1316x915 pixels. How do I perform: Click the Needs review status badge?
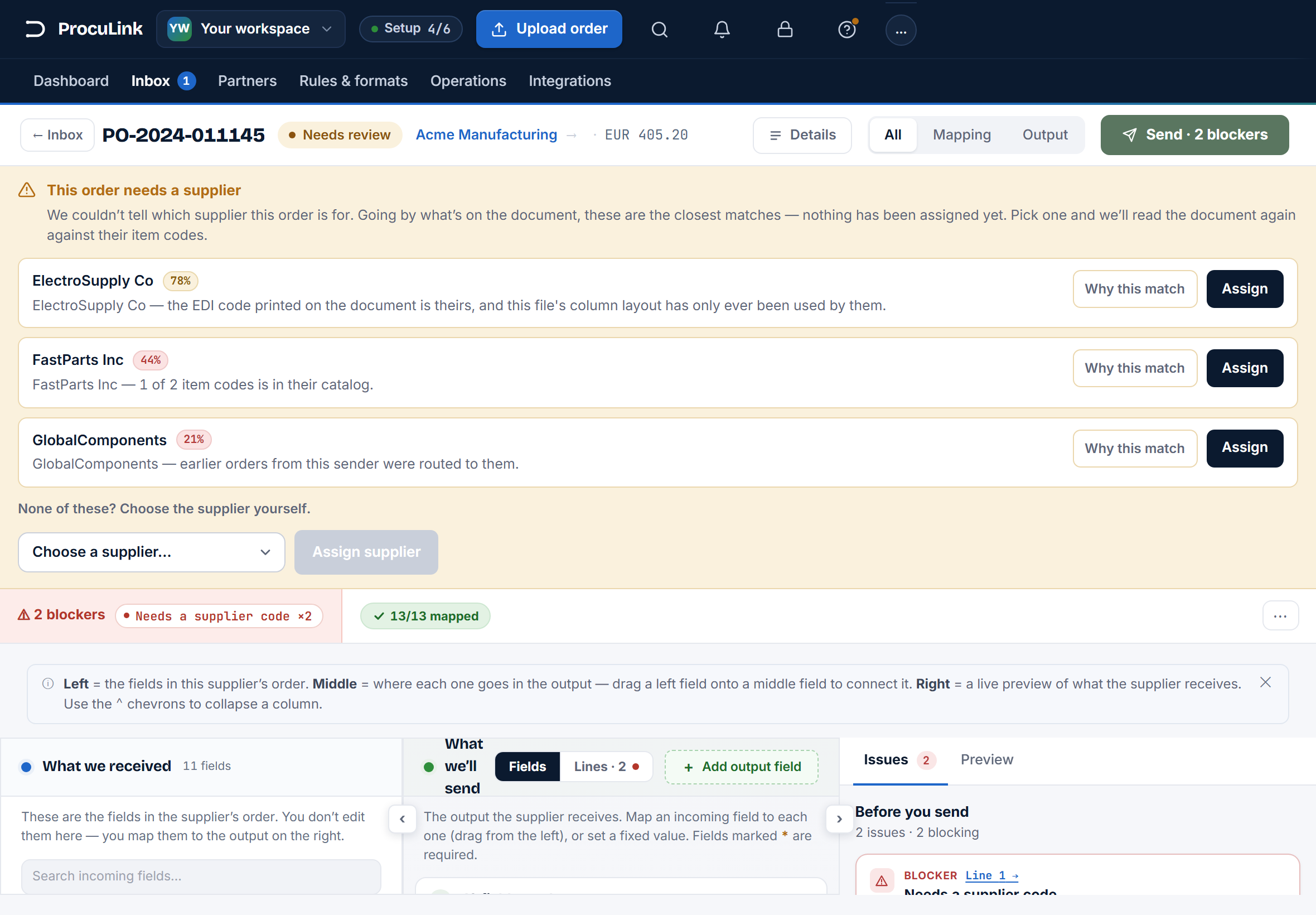340,134
